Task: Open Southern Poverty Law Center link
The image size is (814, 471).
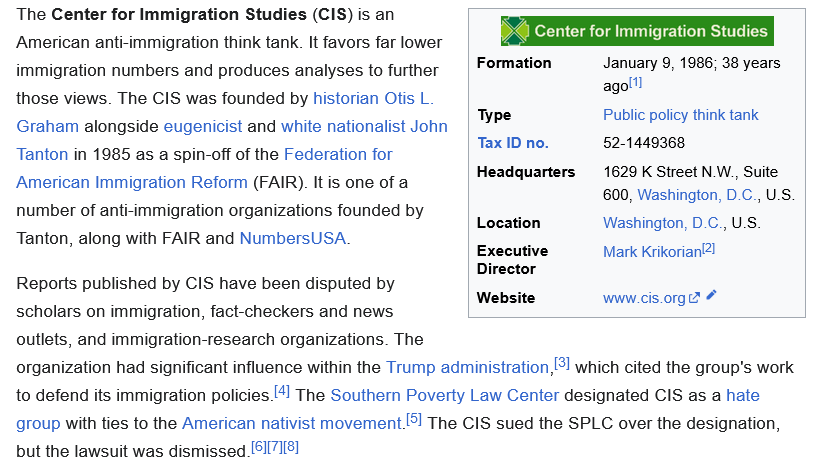Action: 444,395
